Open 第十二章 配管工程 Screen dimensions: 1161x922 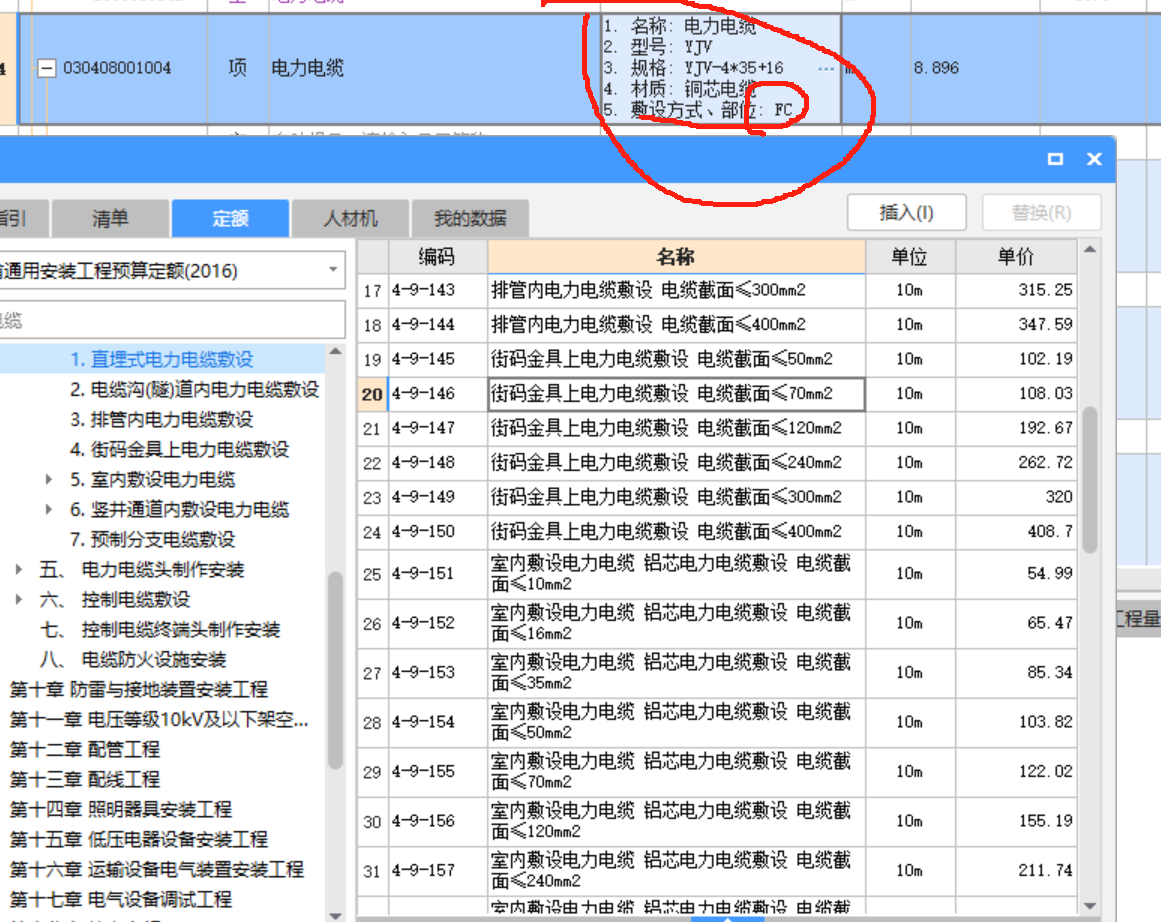point(84,749)
